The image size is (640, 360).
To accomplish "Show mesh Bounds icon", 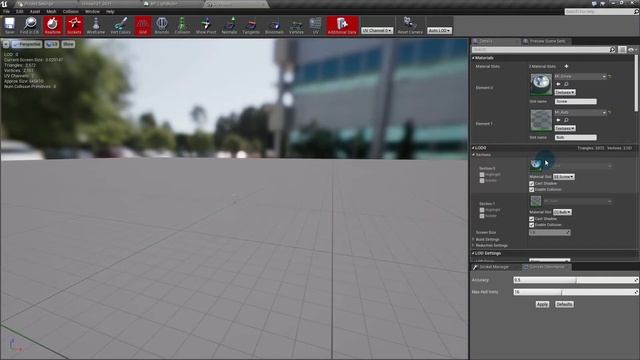I will click(x=162, y=26).
